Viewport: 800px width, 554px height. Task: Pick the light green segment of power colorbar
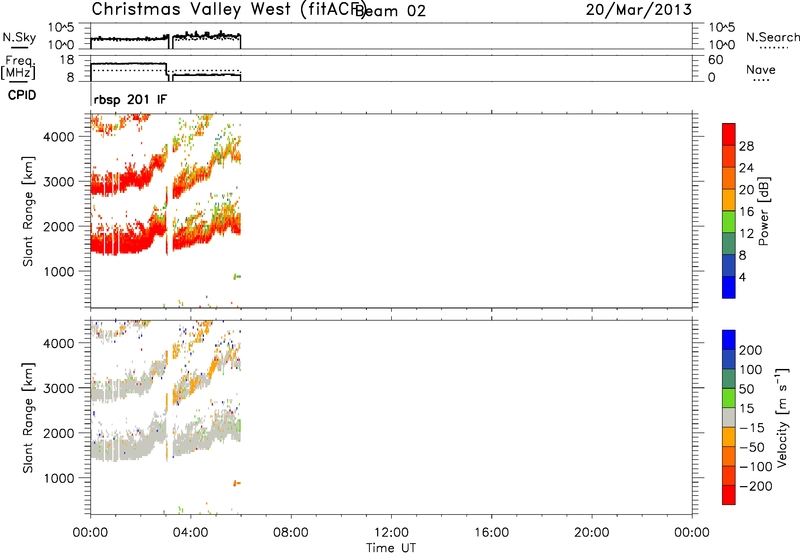tap(729, 222)
